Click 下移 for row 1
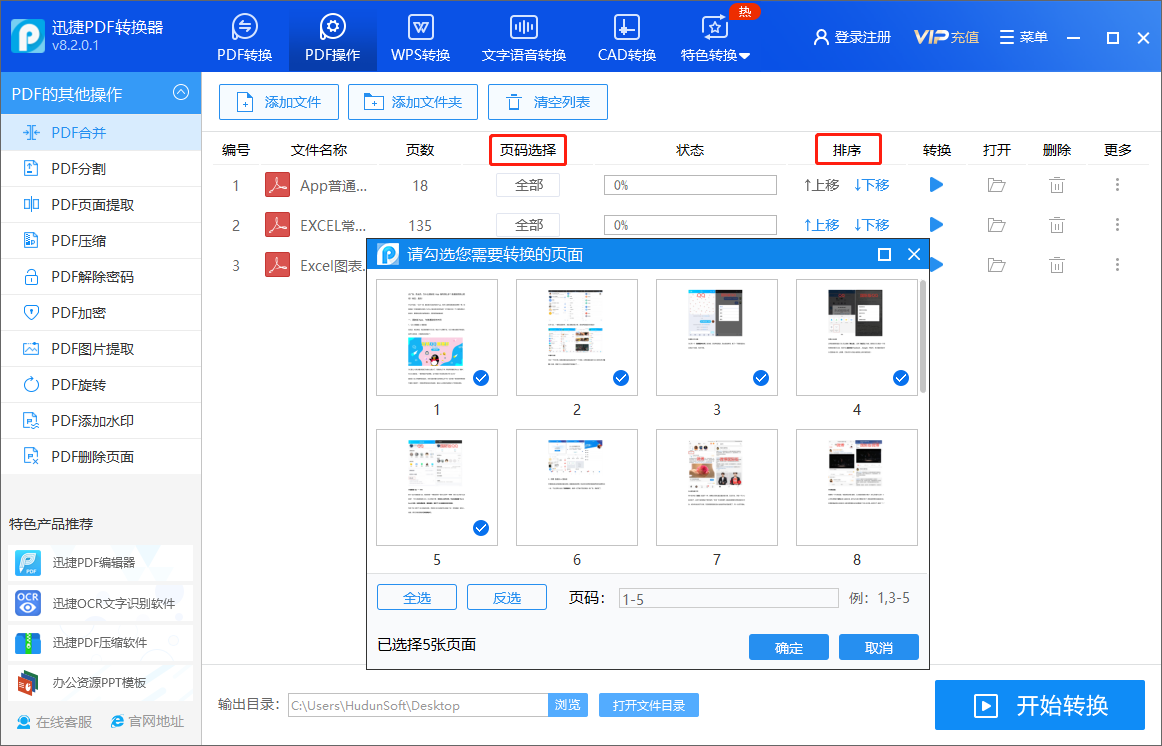Viewport: 1162px width, 746px height. tap(872, 185)
